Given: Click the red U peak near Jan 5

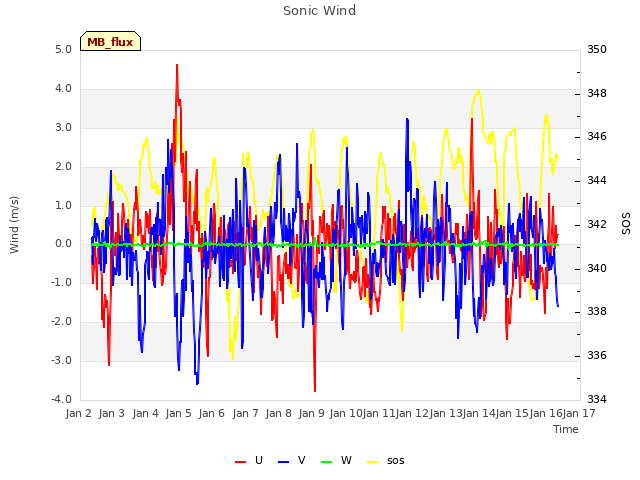Looking at the screenshot, I should (x=177, y=65).
